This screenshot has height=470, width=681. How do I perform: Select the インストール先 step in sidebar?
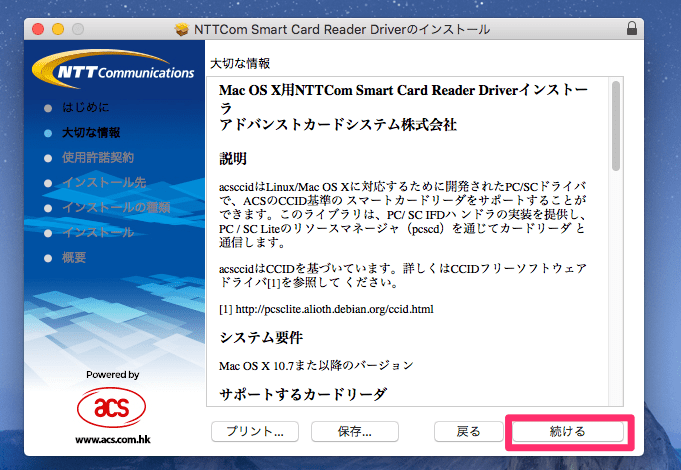click(x=104, y=182)
